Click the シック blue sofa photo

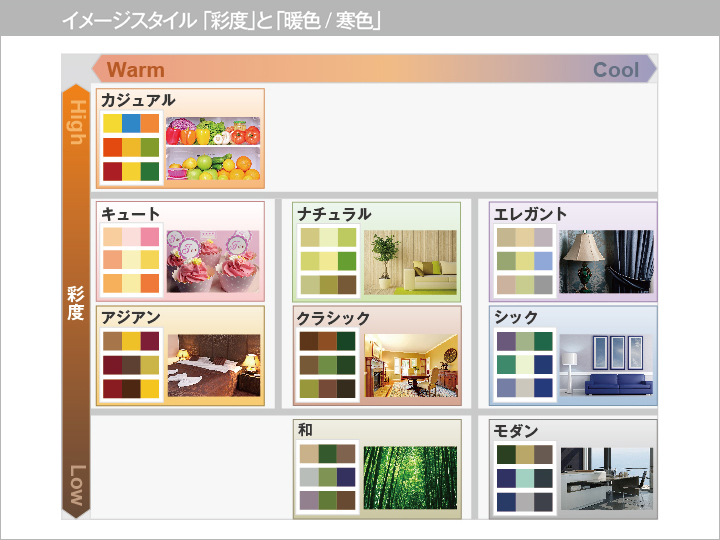tap(606, 365)
